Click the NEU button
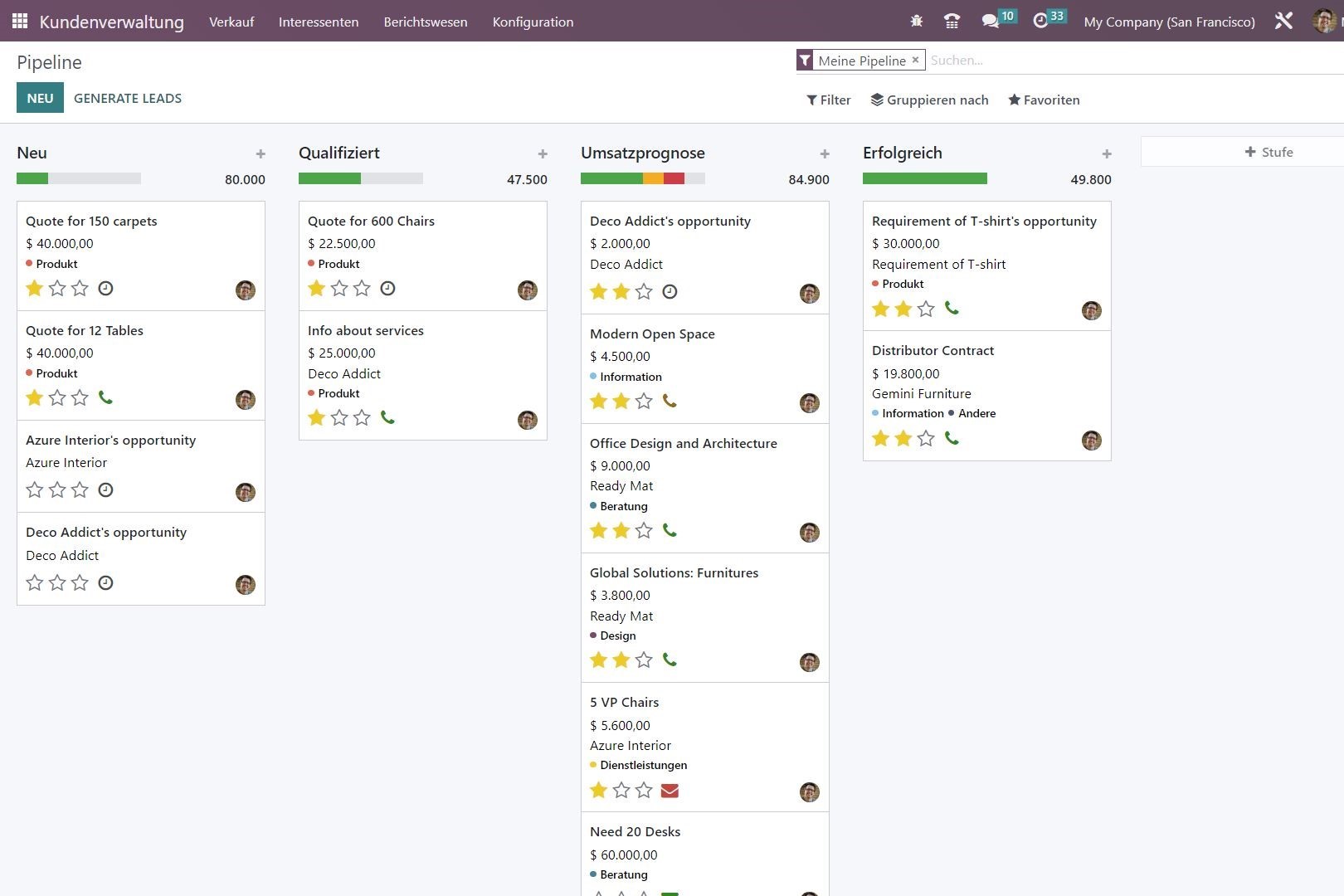Viewport: 1344px width, 896px height. 40,98
